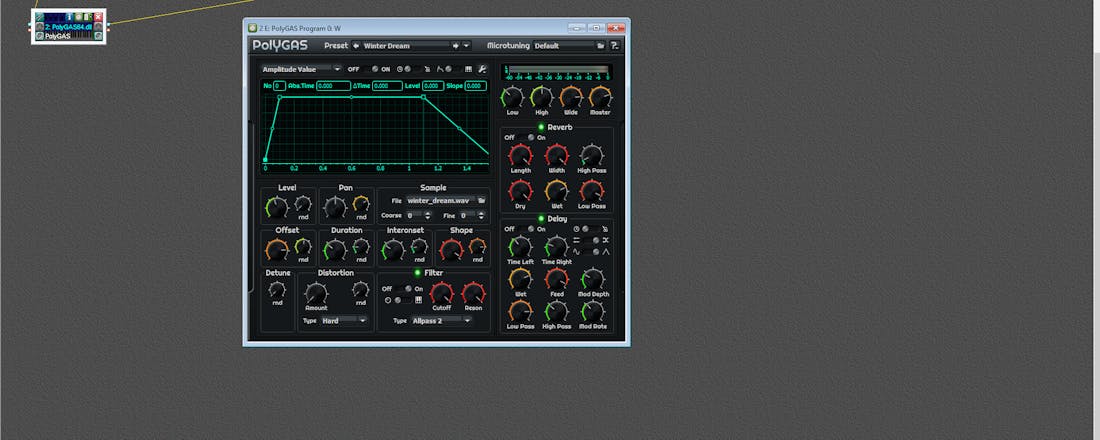Open the preset list dropdown arrow
1100x440 pixels.
point(466,46)
